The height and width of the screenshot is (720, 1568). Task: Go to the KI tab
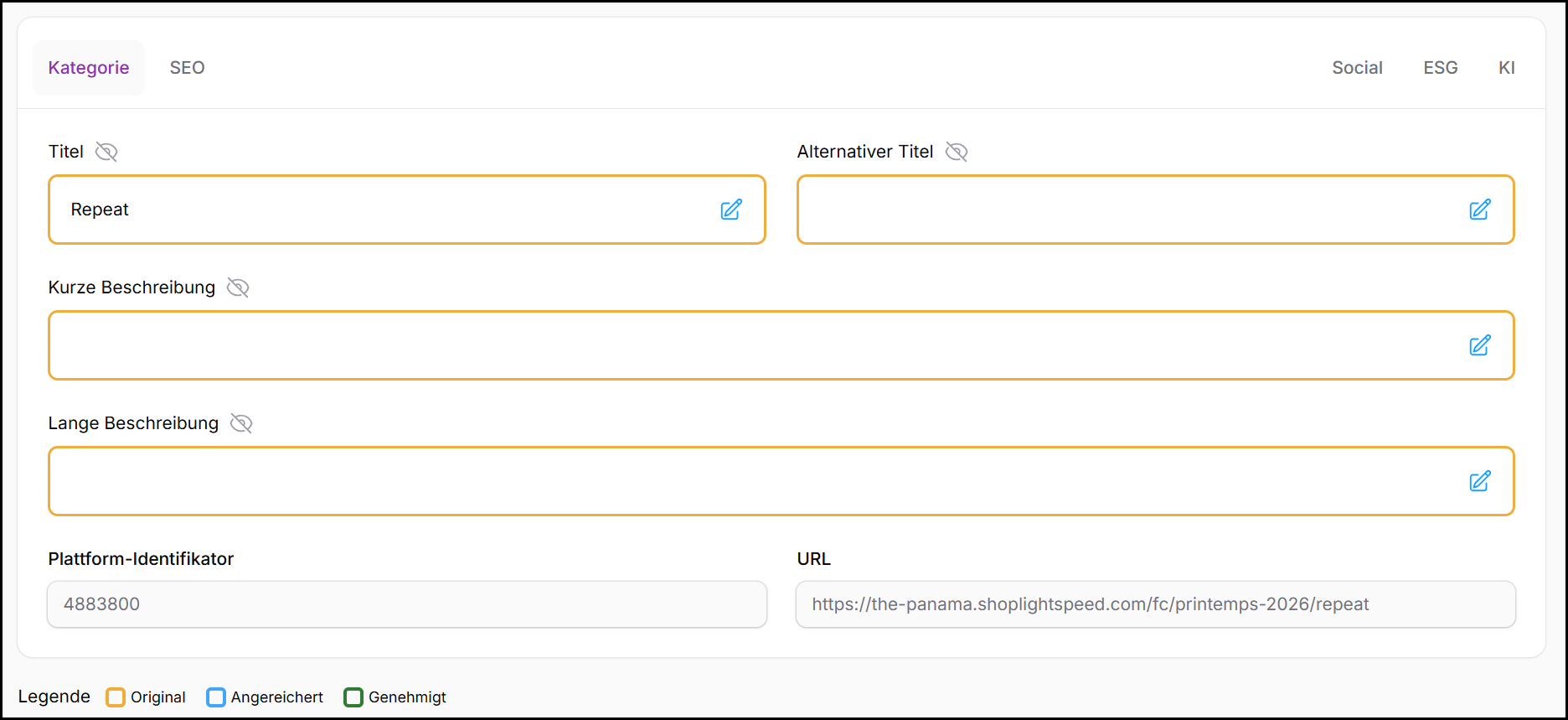(x=1506, y=68)
